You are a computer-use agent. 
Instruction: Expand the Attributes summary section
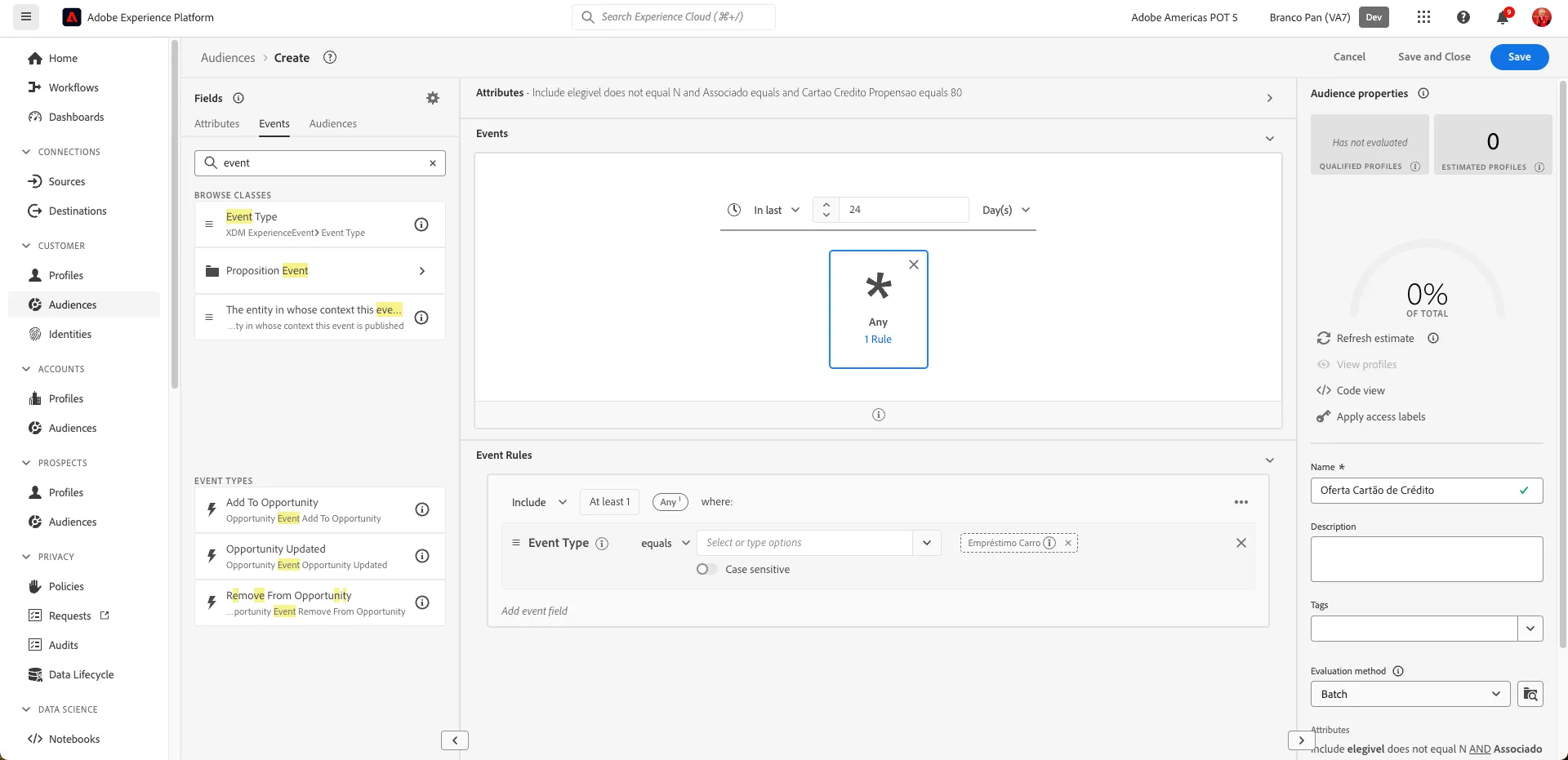[1270, 98]
